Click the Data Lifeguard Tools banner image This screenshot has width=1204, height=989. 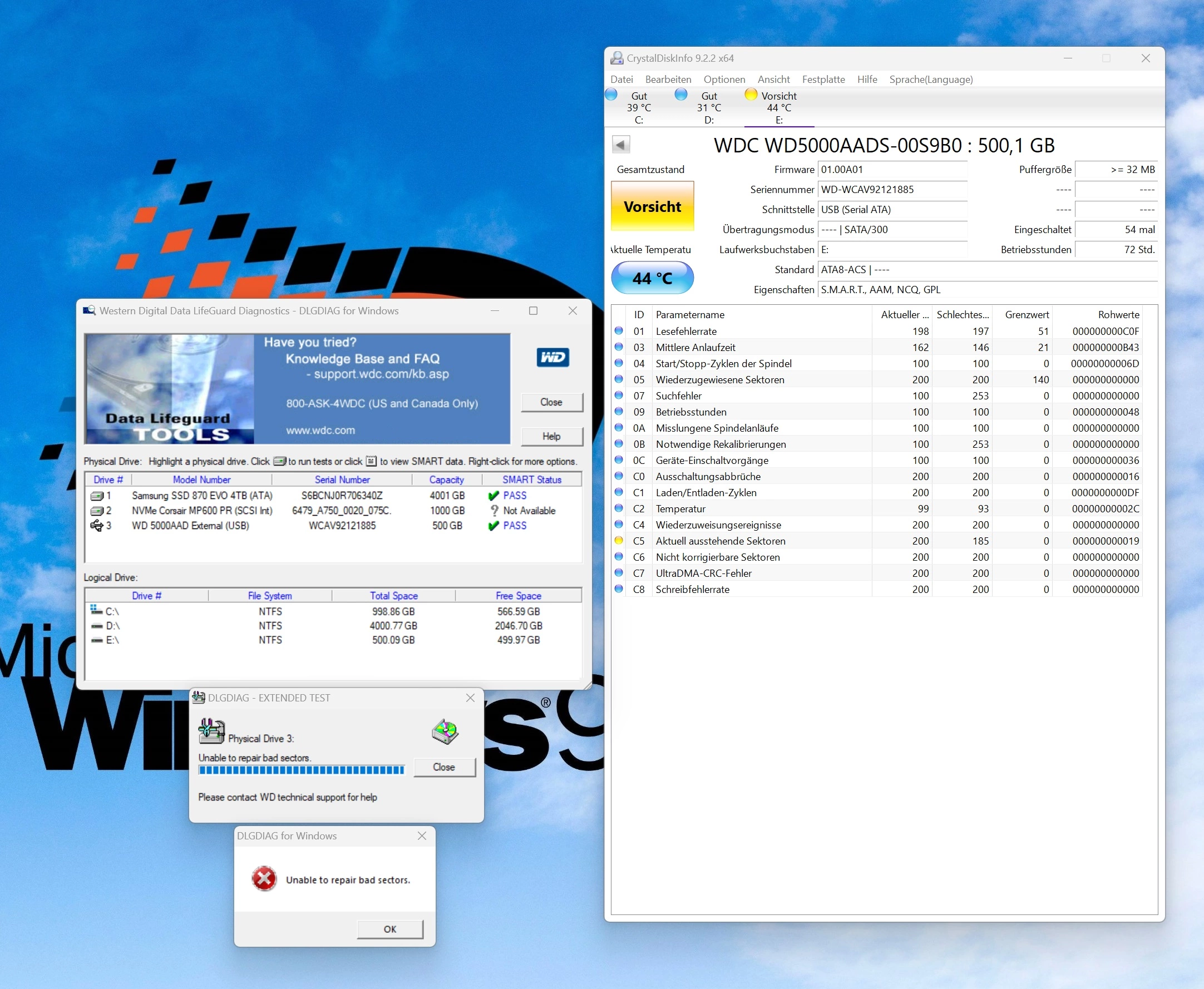point(297,389)
